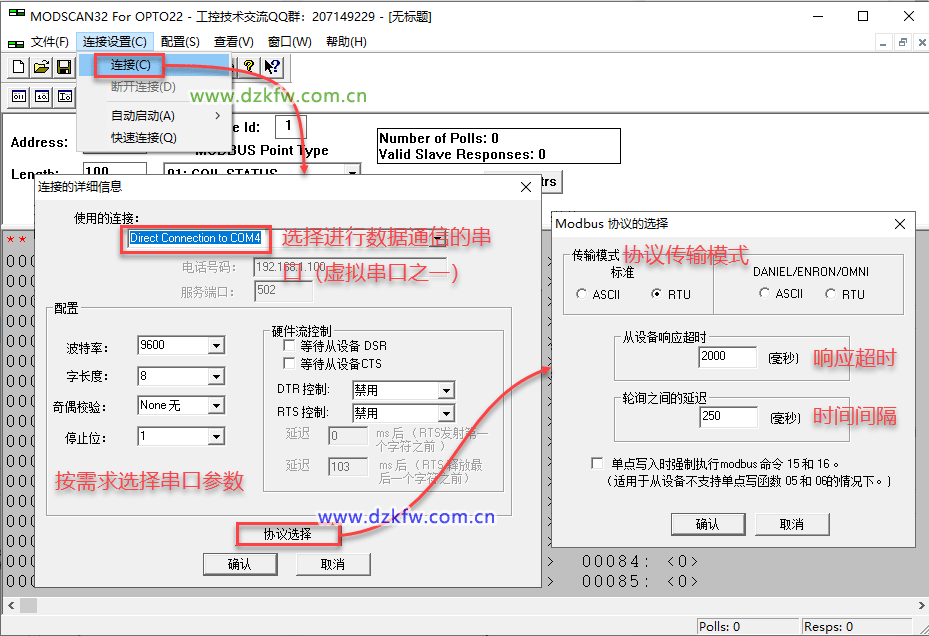Click the Open file folder icon
Screen dimensions: 929x636
pos(41,67)
